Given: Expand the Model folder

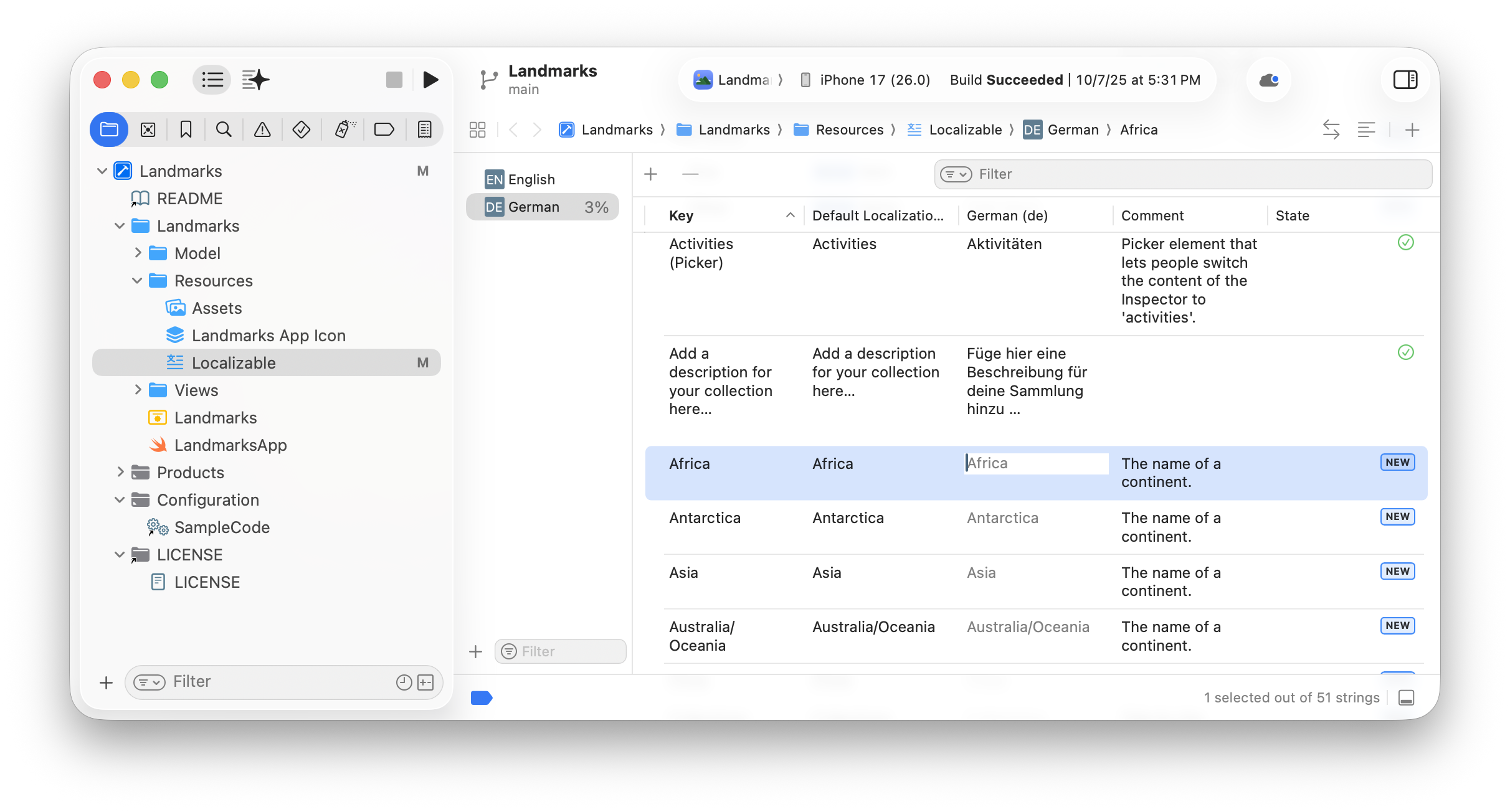Looking at the screenshot, I should (138, 253).
